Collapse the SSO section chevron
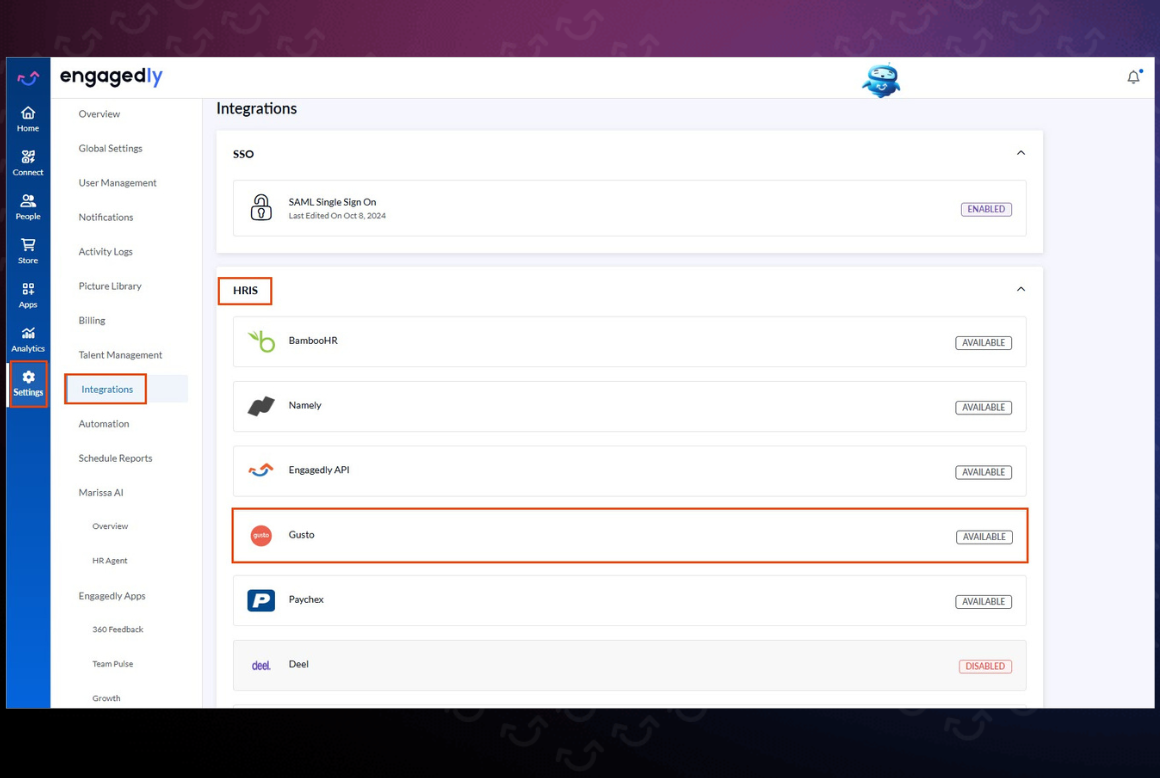This screenshot has width=1160, height=778. click(x=1021, y=153)
